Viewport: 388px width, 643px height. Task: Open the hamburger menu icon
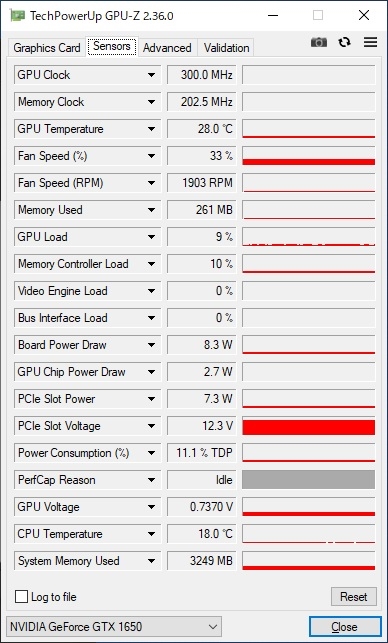click(x=370, y=42)
